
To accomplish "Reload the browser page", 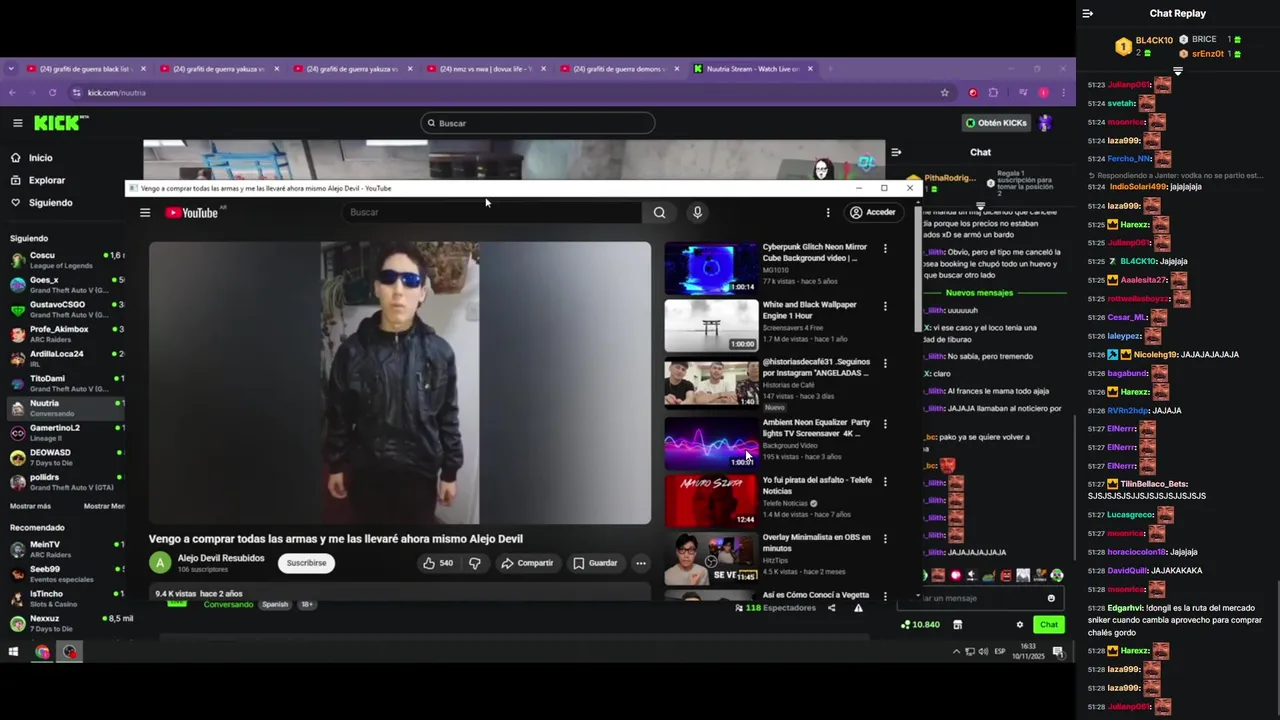I will click(52, 92).
